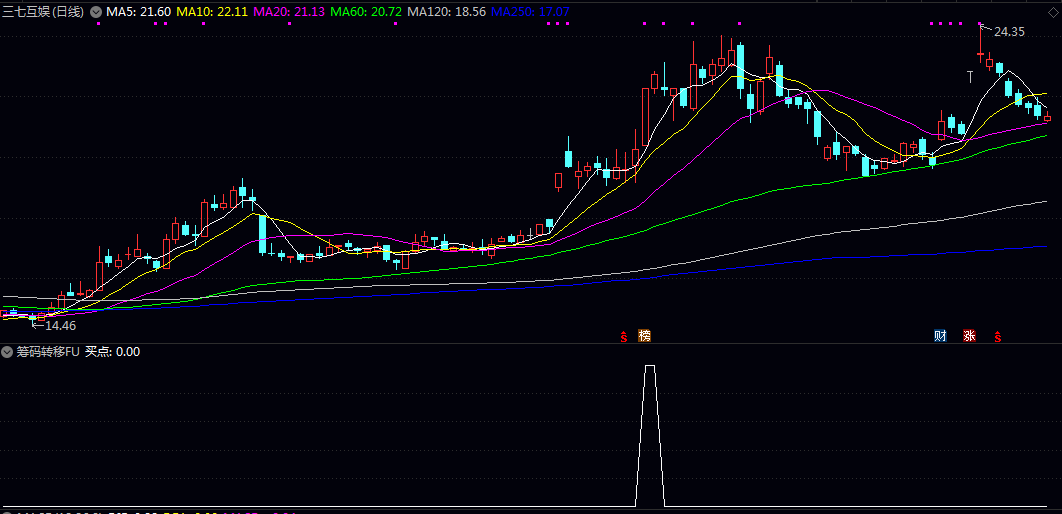Click the magenta MA20: 21.13 label
Viewport: 1062px width, 514px height.
(290, 12)
